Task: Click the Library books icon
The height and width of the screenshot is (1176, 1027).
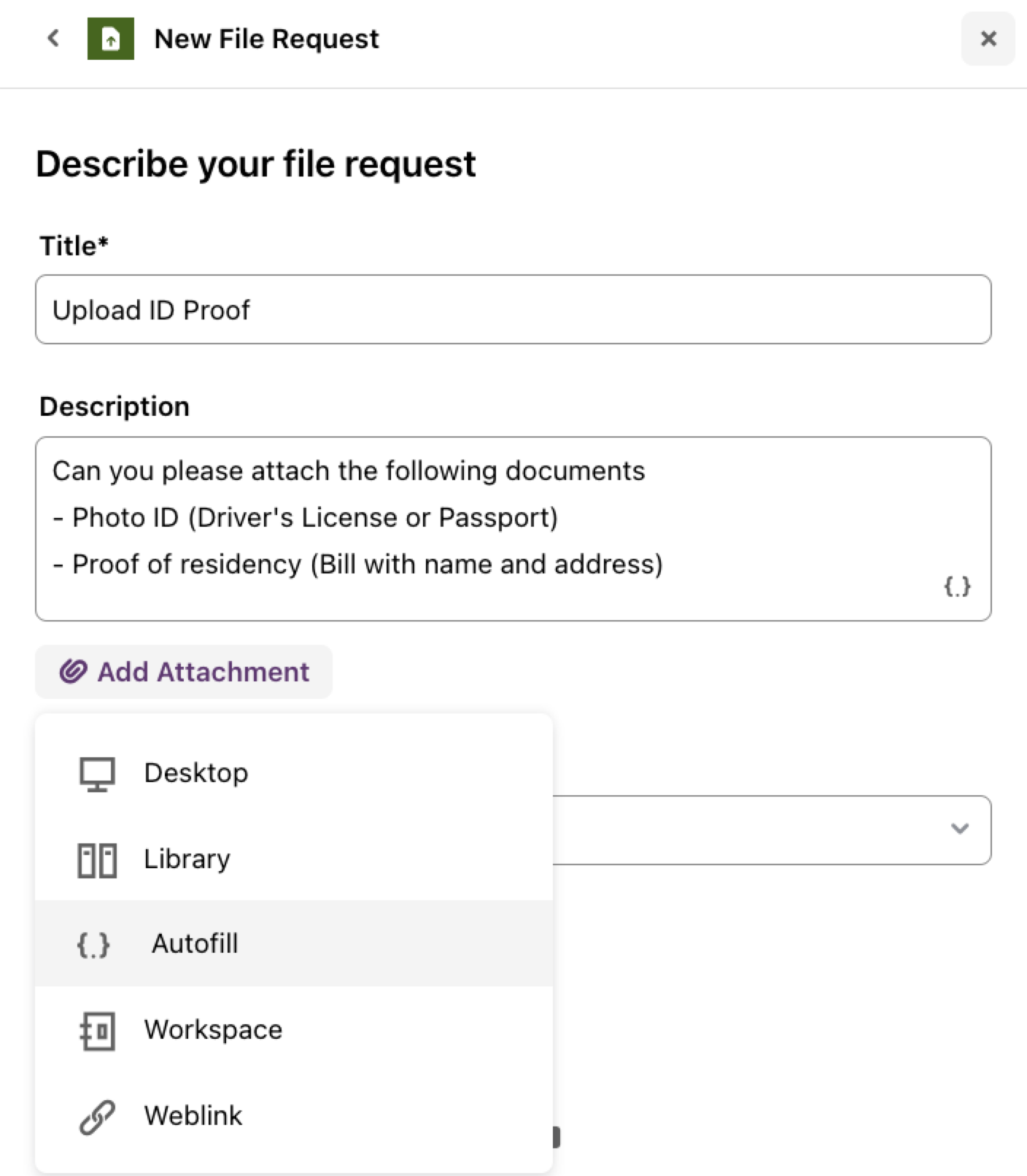Action: pos(97,860)
